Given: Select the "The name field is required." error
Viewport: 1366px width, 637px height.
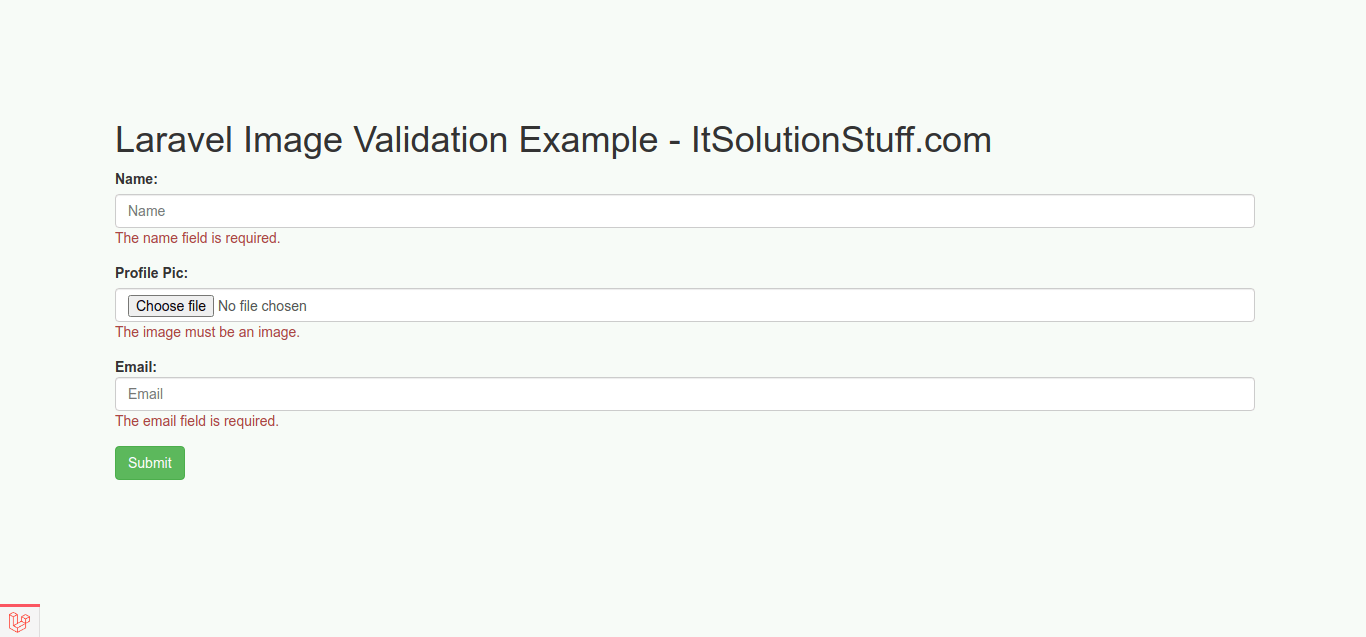Looking at the screenshot, I should pyautogui.click(x=198, y=238).
